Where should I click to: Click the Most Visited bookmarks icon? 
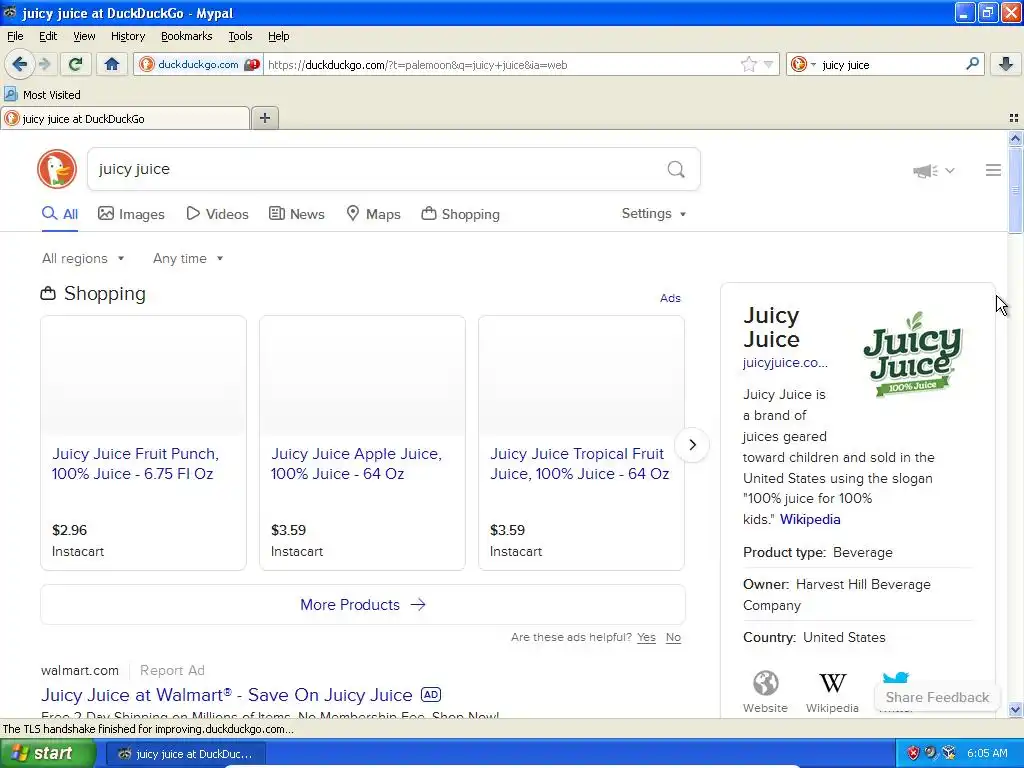click(x=10, y=95)
